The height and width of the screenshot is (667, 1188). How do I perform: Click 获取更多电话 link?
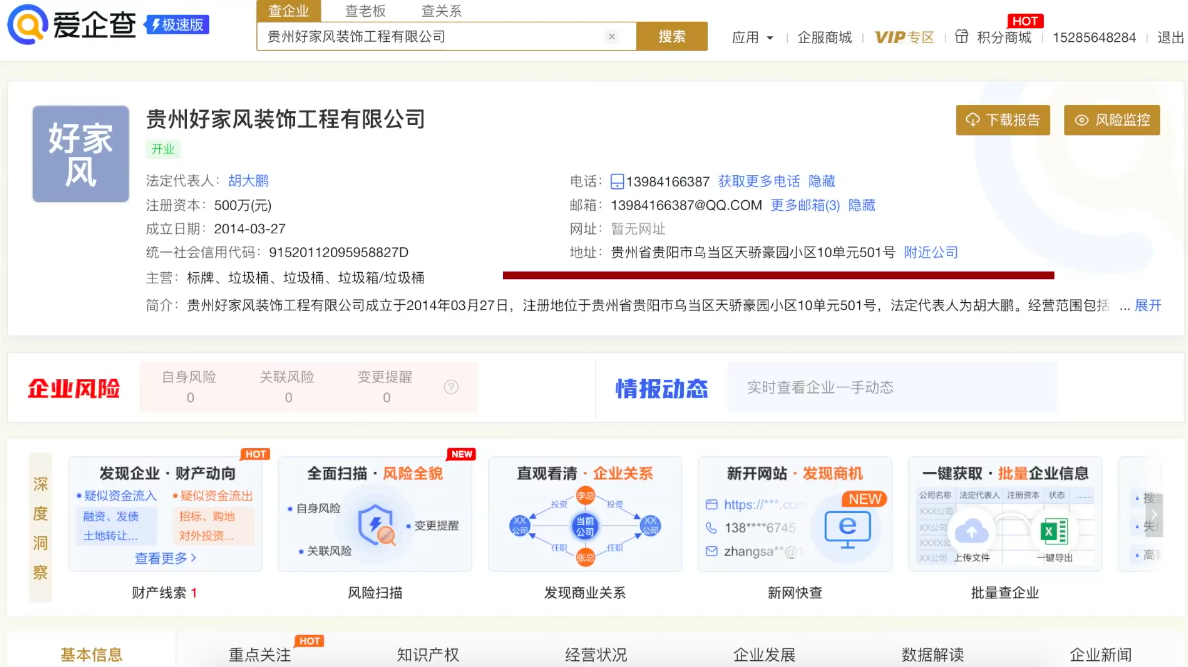(759, 181)
